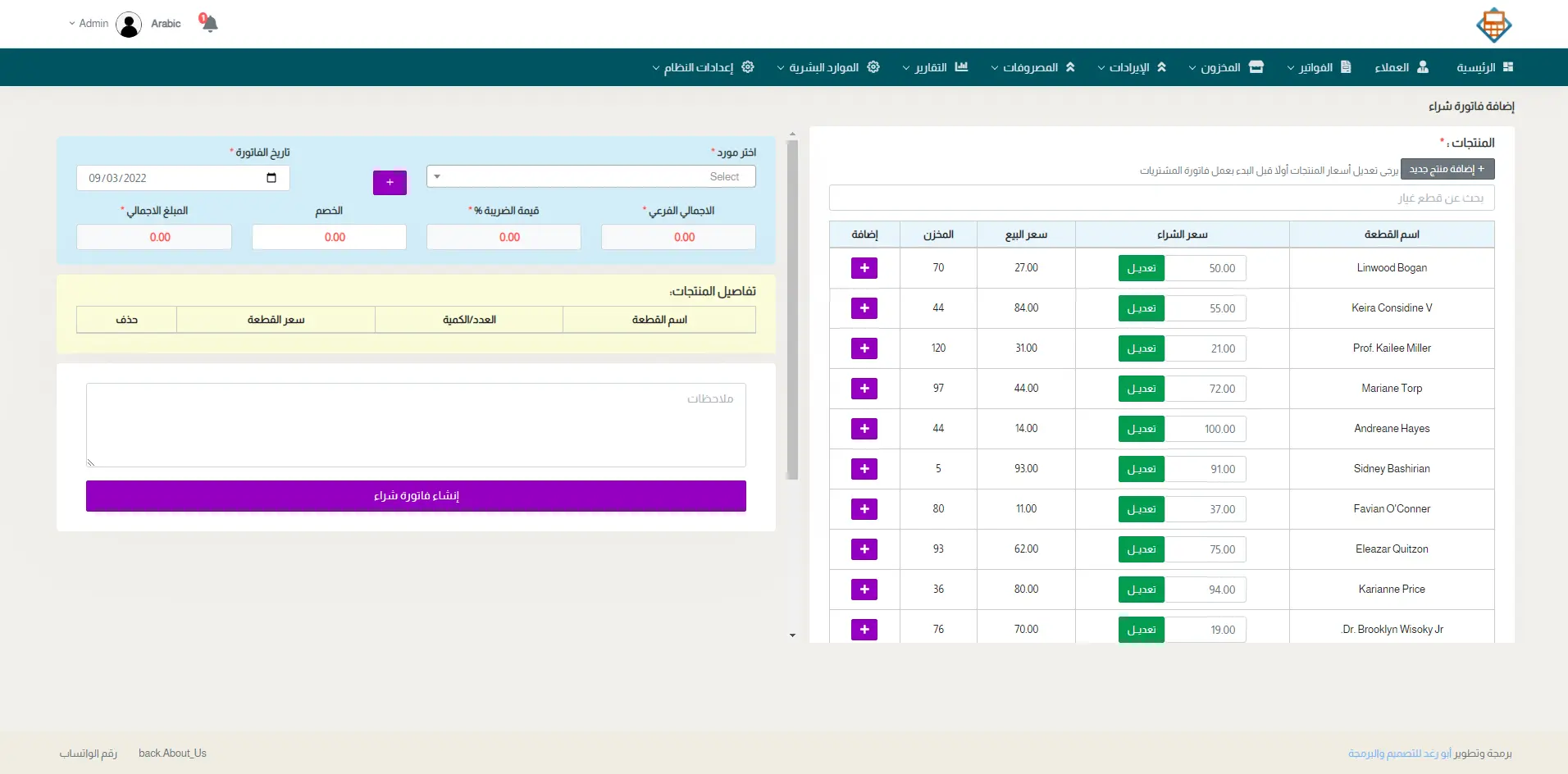Screen dimensions: 1568x774
Task: Open the إعدادات النظام system settings menu
Action: (x=703, y=67)
